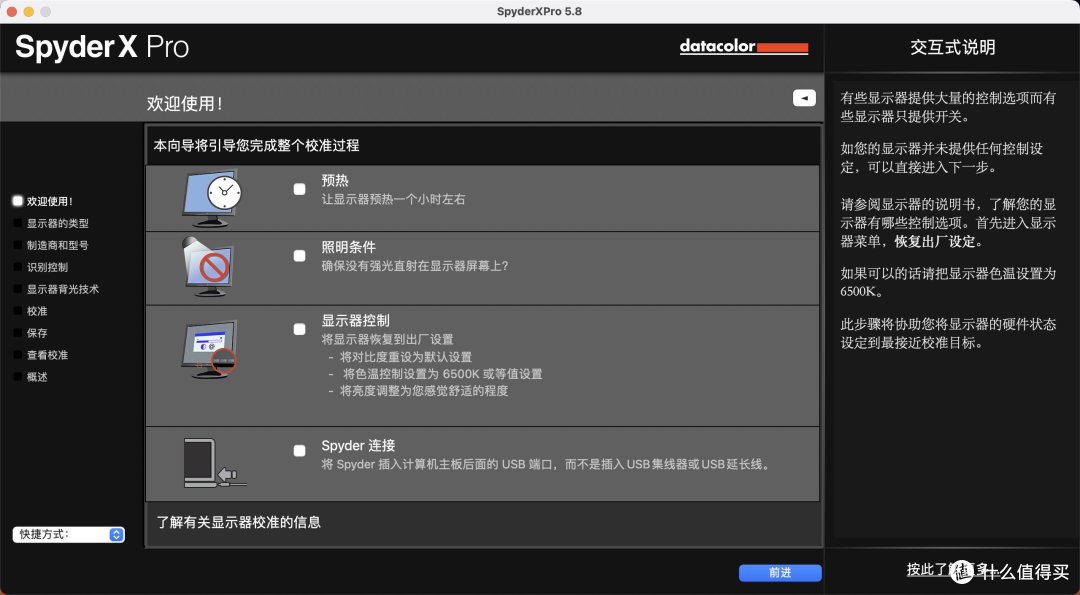
Task: Open 了解有关显示器校准的信息 link
Action: 238,522
